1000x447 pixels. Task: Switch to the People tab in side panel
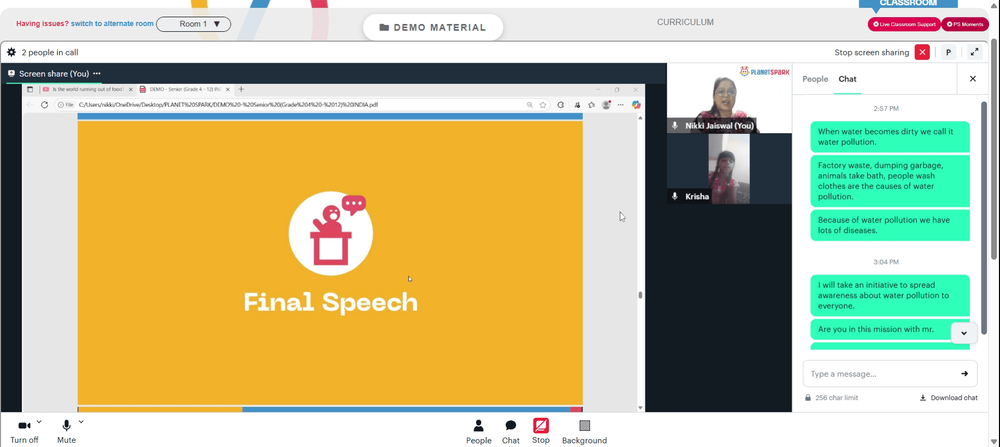coord(815,79)
